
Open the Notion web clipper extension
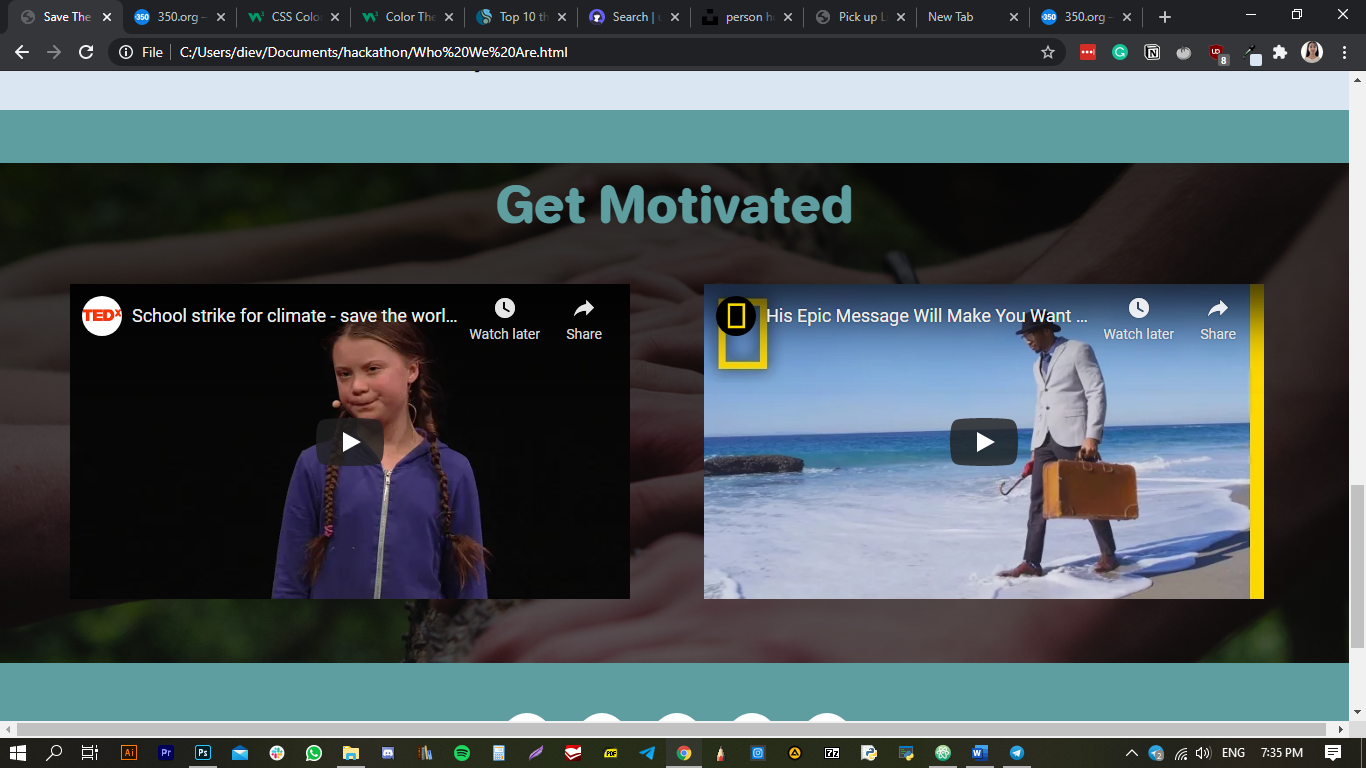click(1152, 52)
